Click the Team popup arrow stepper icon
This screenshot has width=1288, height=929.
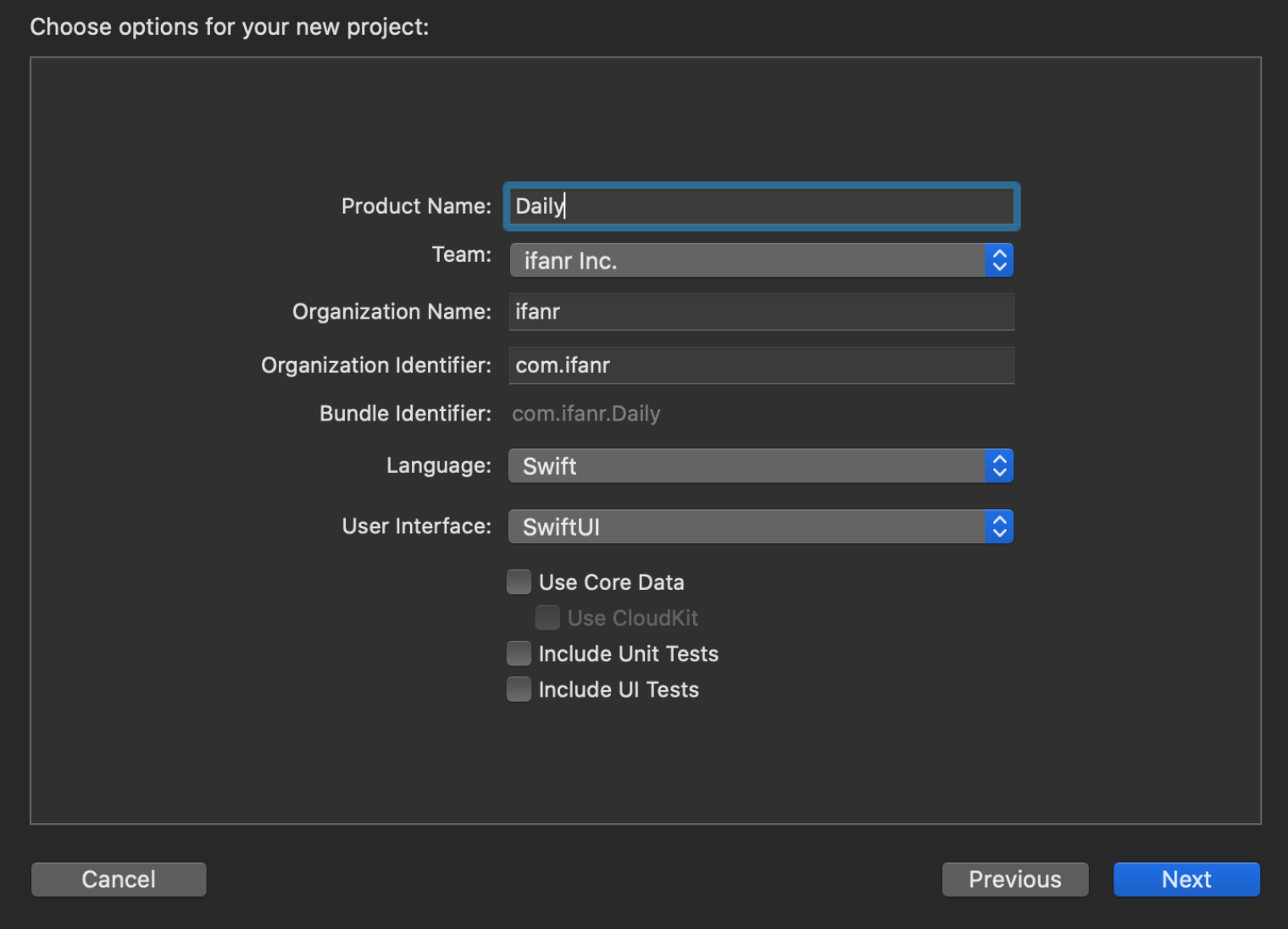click(999, 260)
